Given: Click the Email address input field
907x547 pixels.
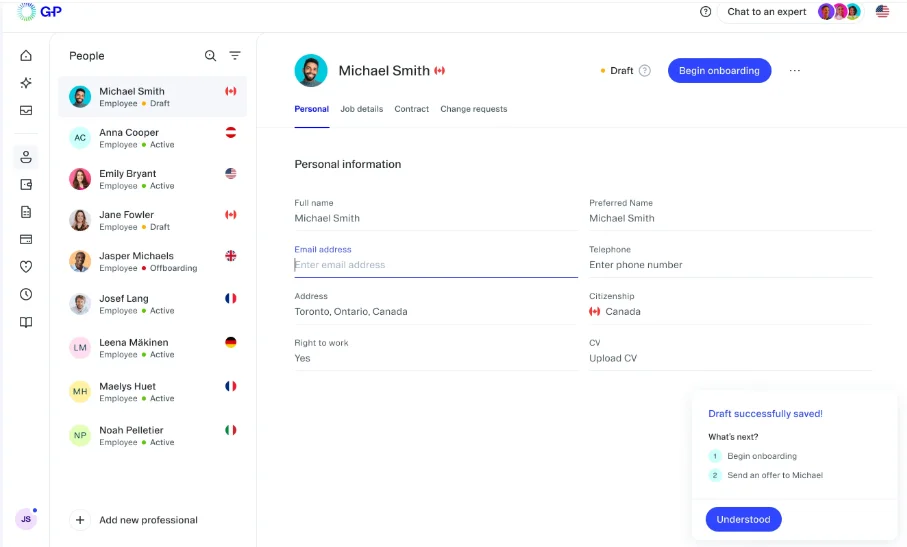Looking at the screenshot, I should click(x=435, y=265).
